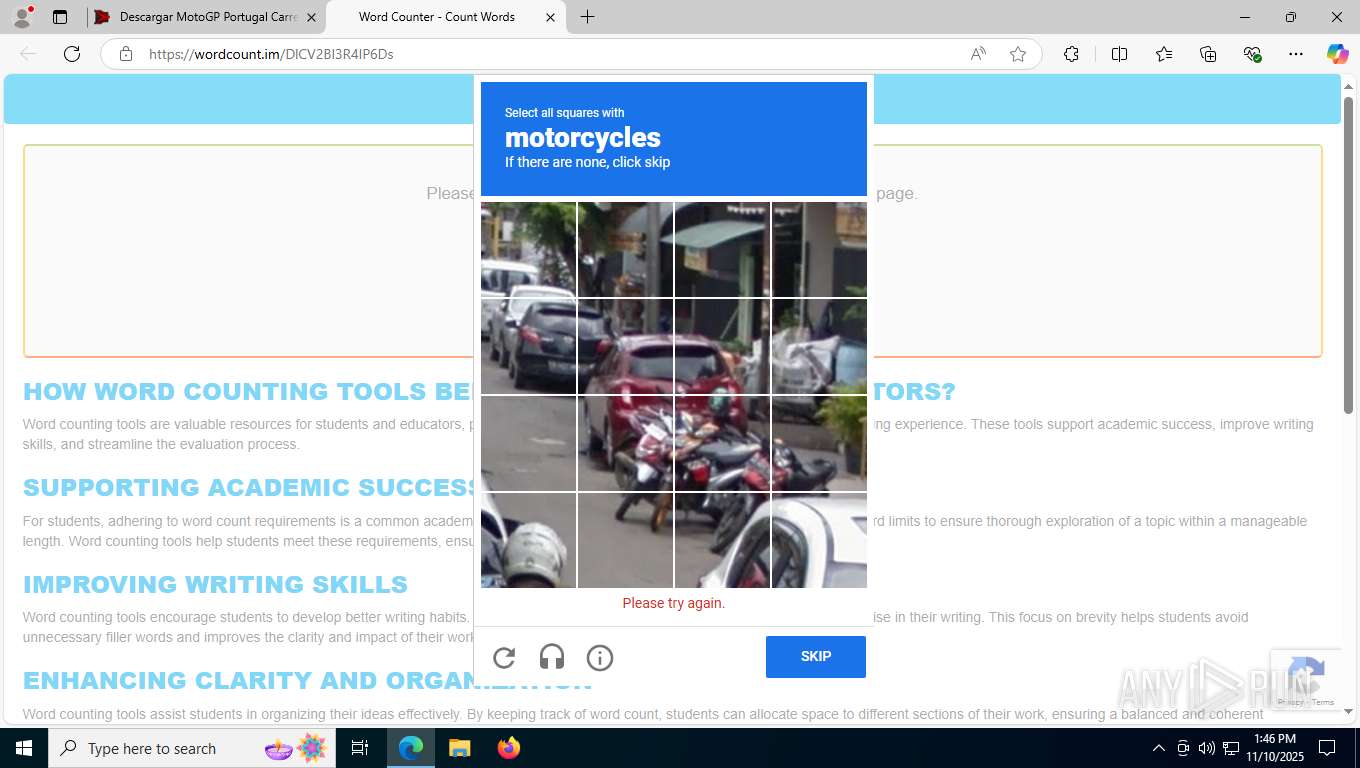Open browser Collections
The width and height of the screenshot is (1360, 768).
coord(1208,54)
